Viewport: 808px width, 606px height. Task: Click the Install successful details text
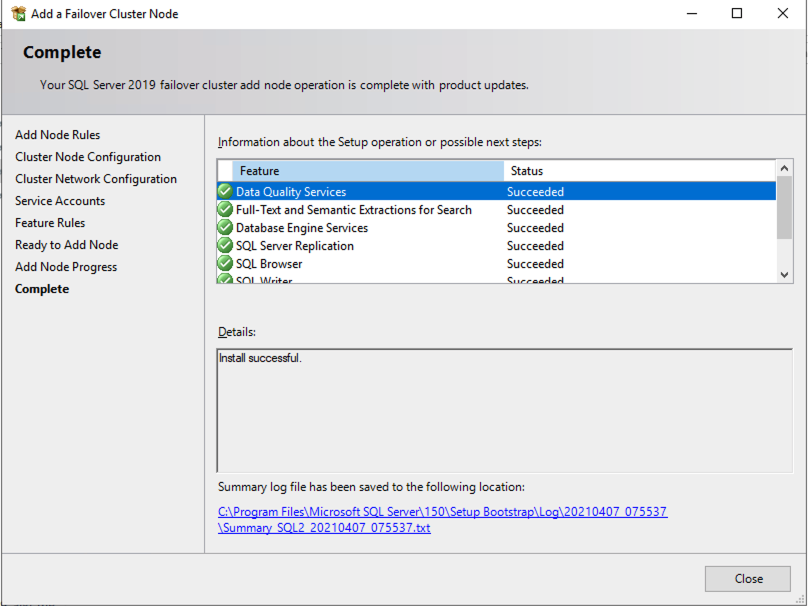(x=260, y=358)
